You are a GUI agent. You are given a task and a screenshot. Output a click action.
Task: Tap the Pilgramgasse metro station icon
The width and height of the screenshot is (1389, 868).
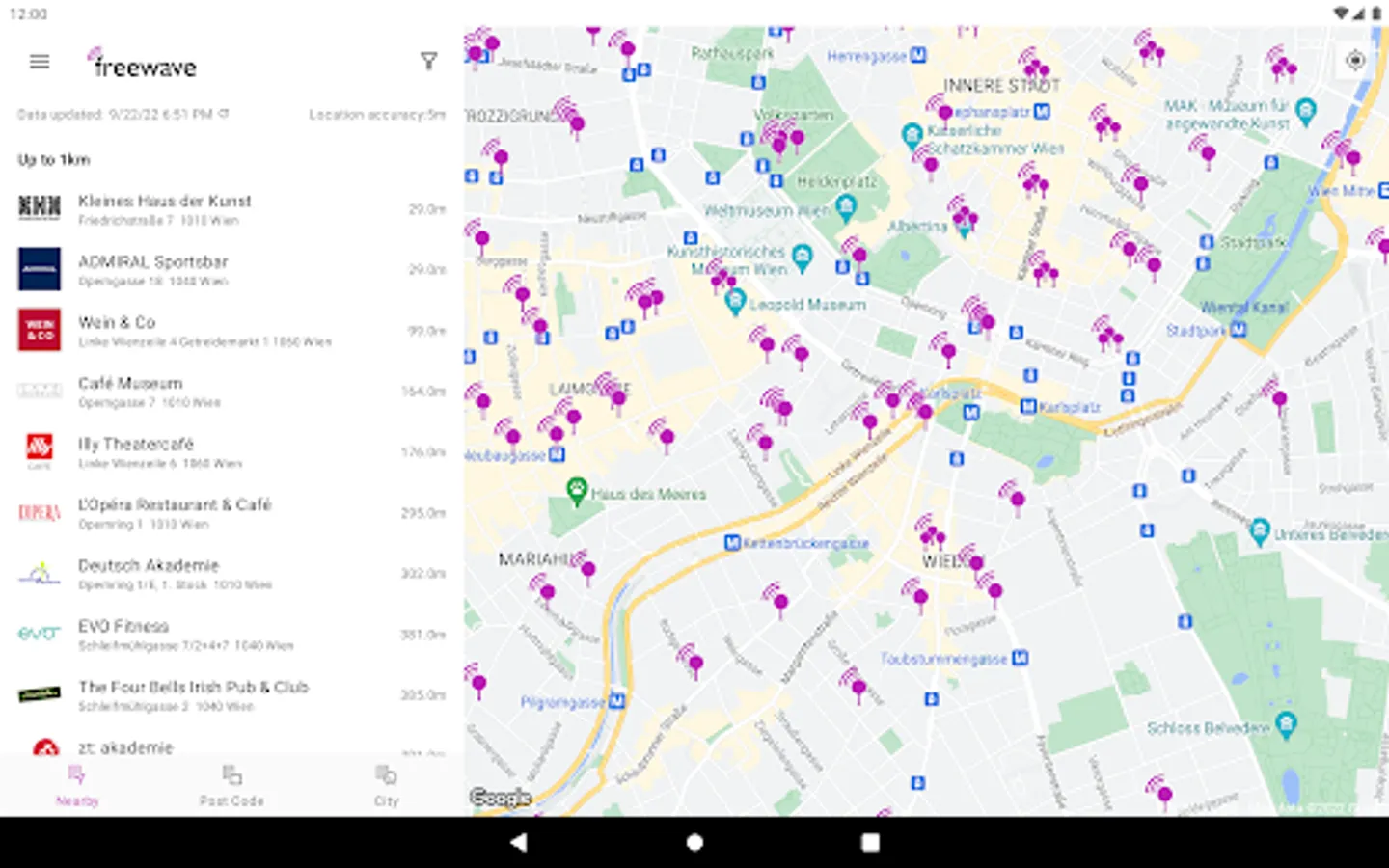point(617,702)
